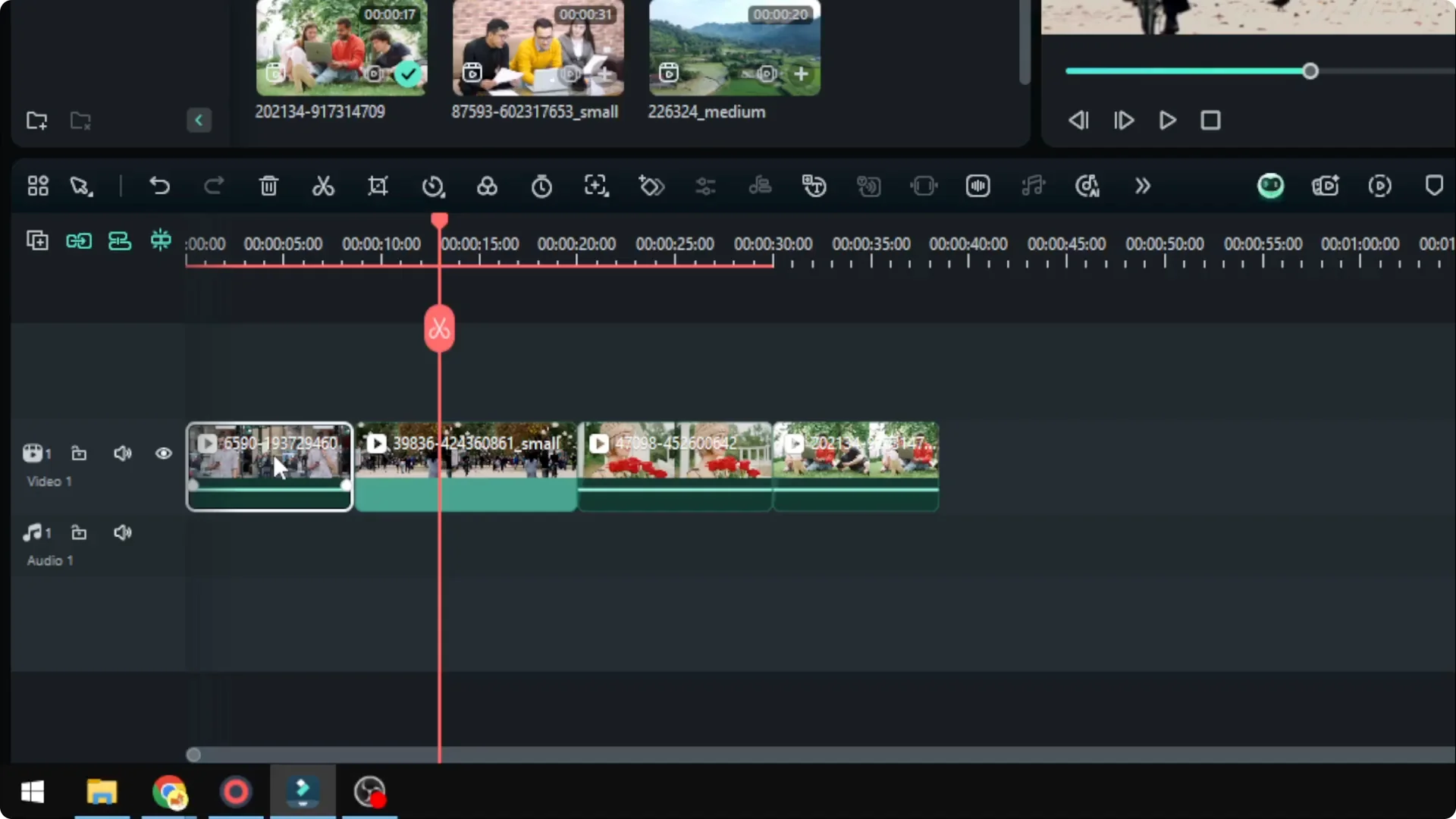
Task: Split the clip using the scissors tool
Action: pos(323,186)
